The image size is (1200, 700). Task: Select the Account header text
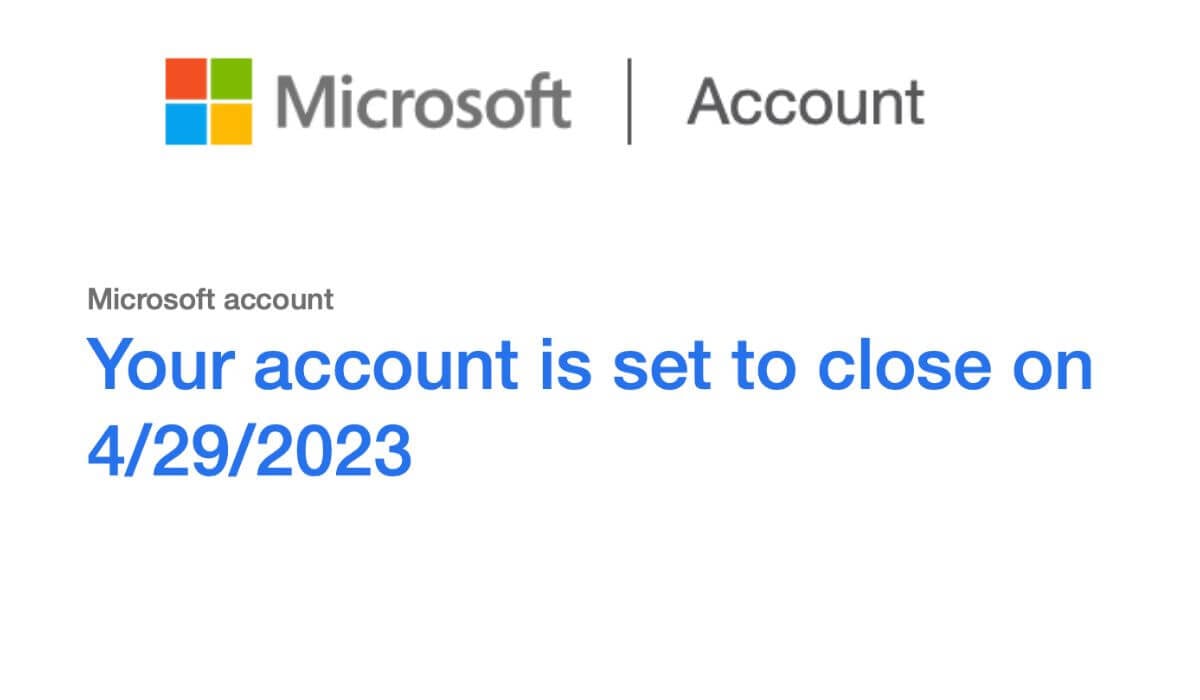point(805,102)
